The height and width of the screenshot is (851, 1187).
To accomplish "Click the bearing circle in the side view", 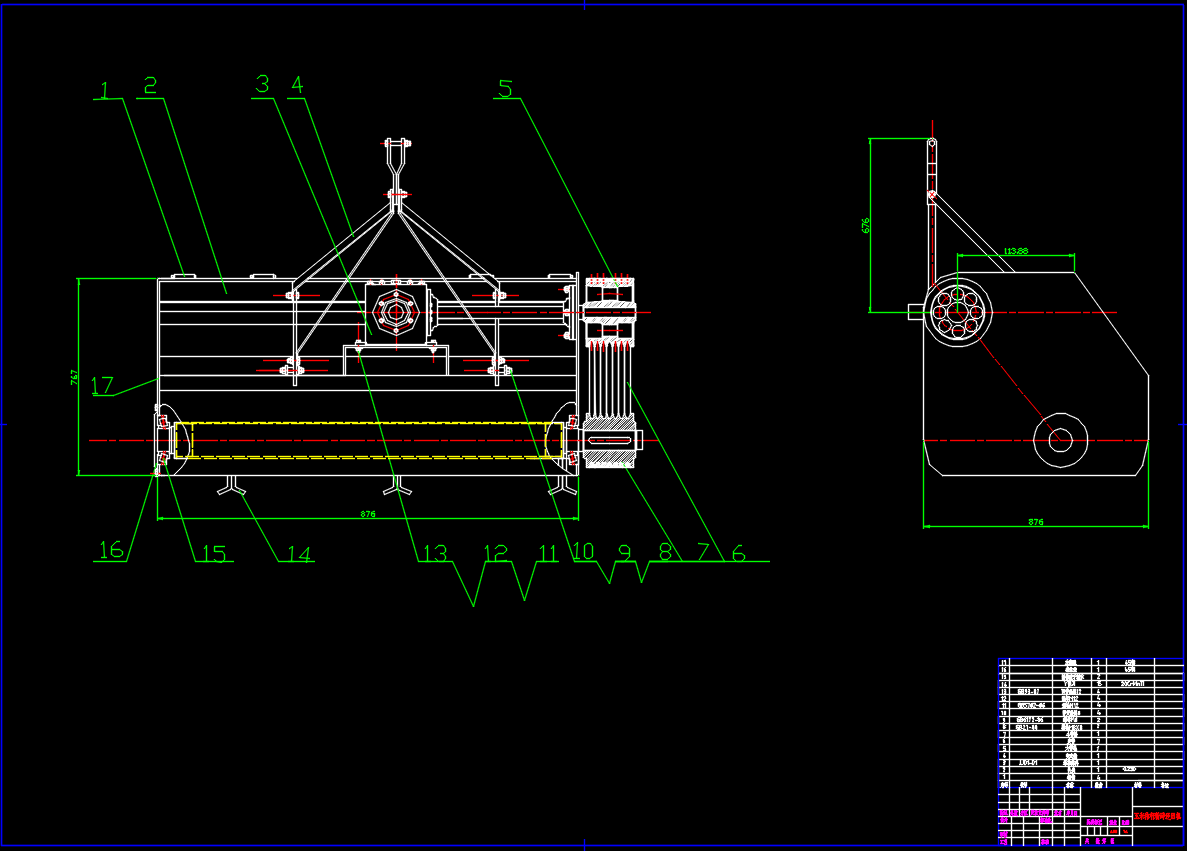I will click(956, 312).
